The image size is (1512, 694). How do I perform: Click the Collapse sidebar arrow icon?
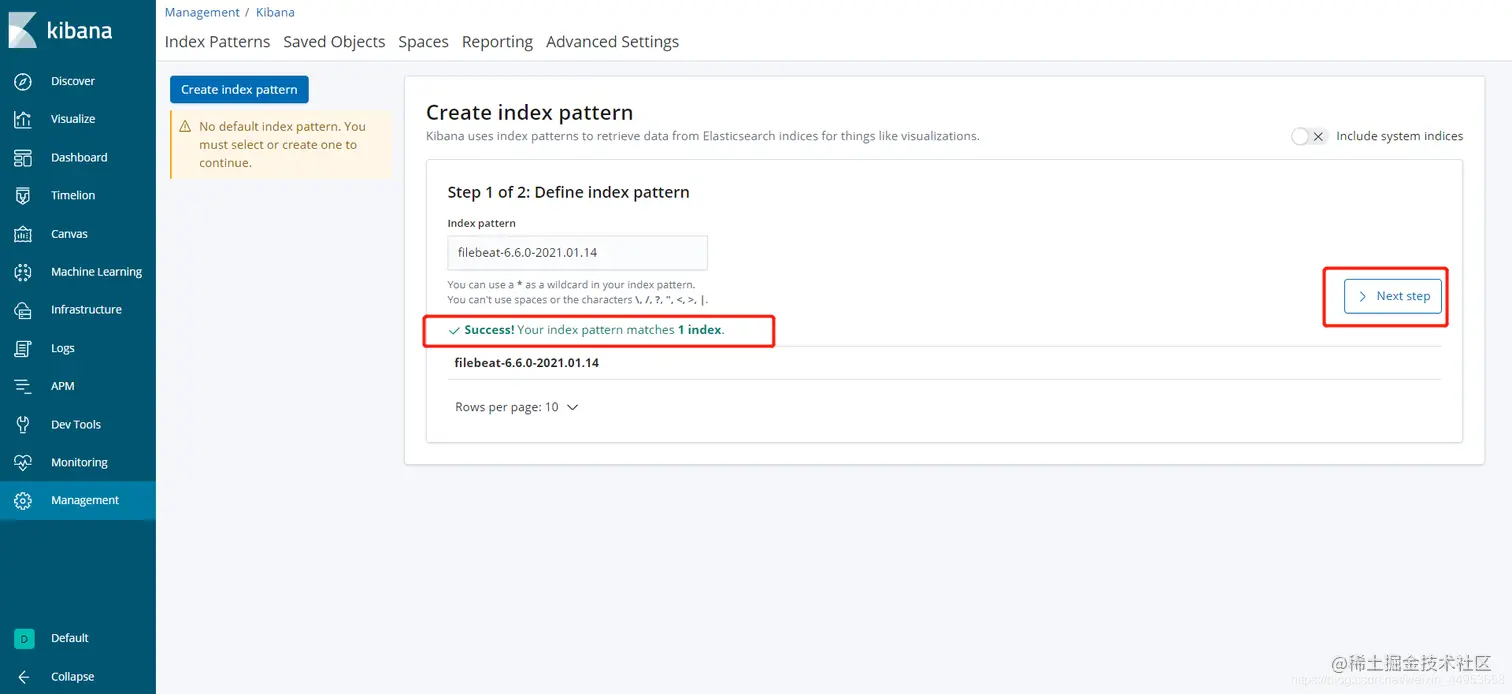tap(23, 677)
